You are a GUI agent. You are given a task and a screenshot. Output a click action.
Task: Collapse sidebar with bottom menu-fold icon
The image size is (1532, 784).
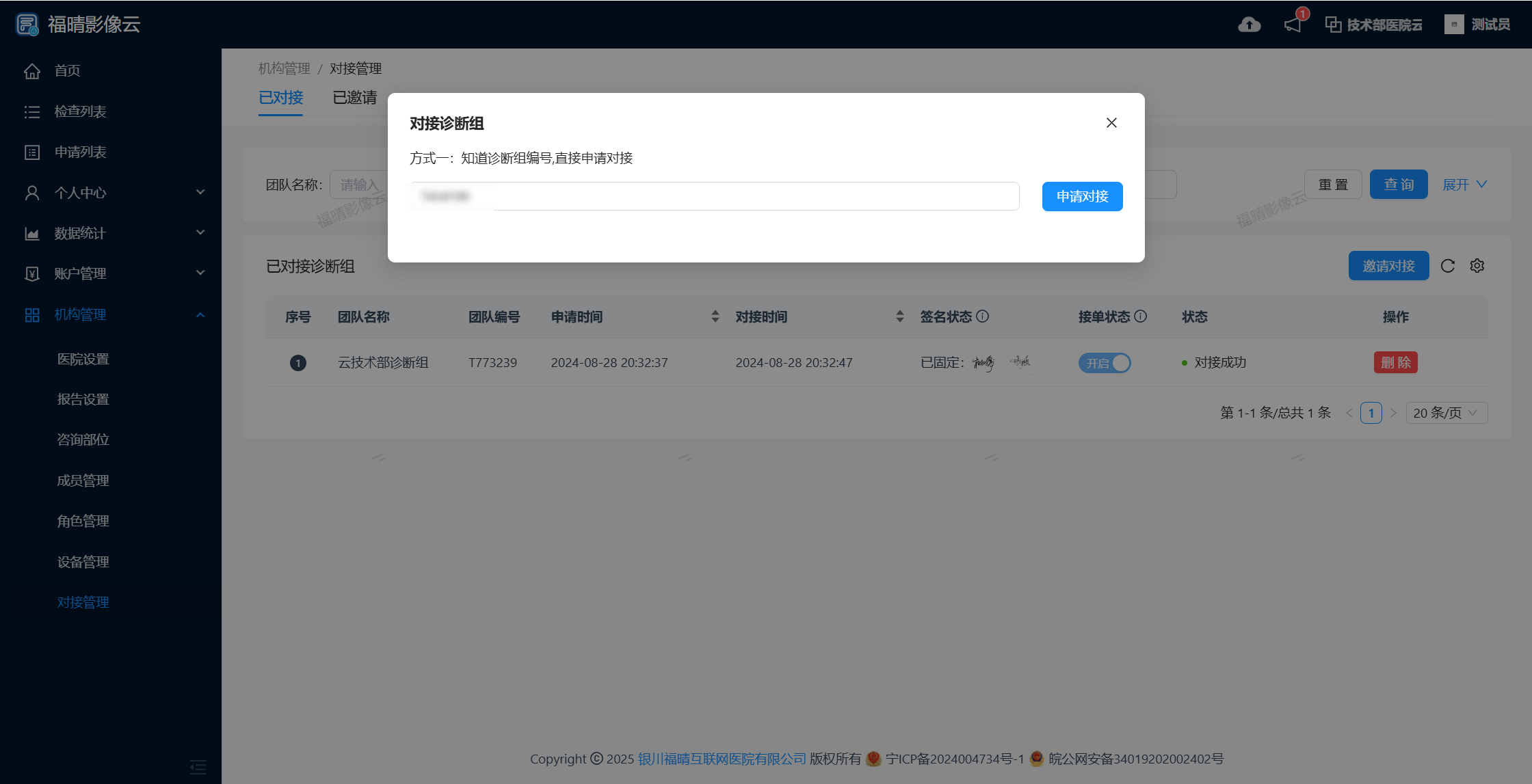198,767
